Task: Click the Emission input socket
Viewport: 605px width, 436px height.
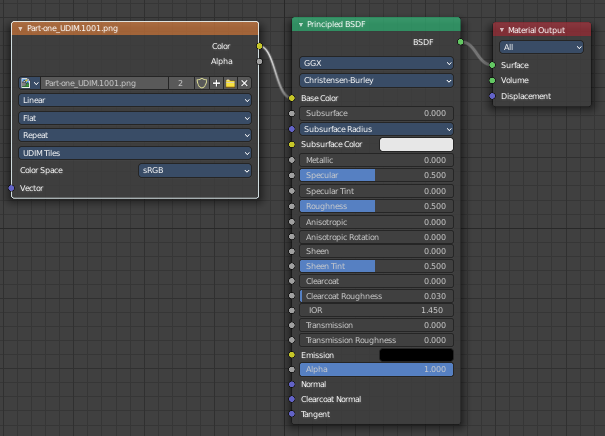Action: coord(292,355)
